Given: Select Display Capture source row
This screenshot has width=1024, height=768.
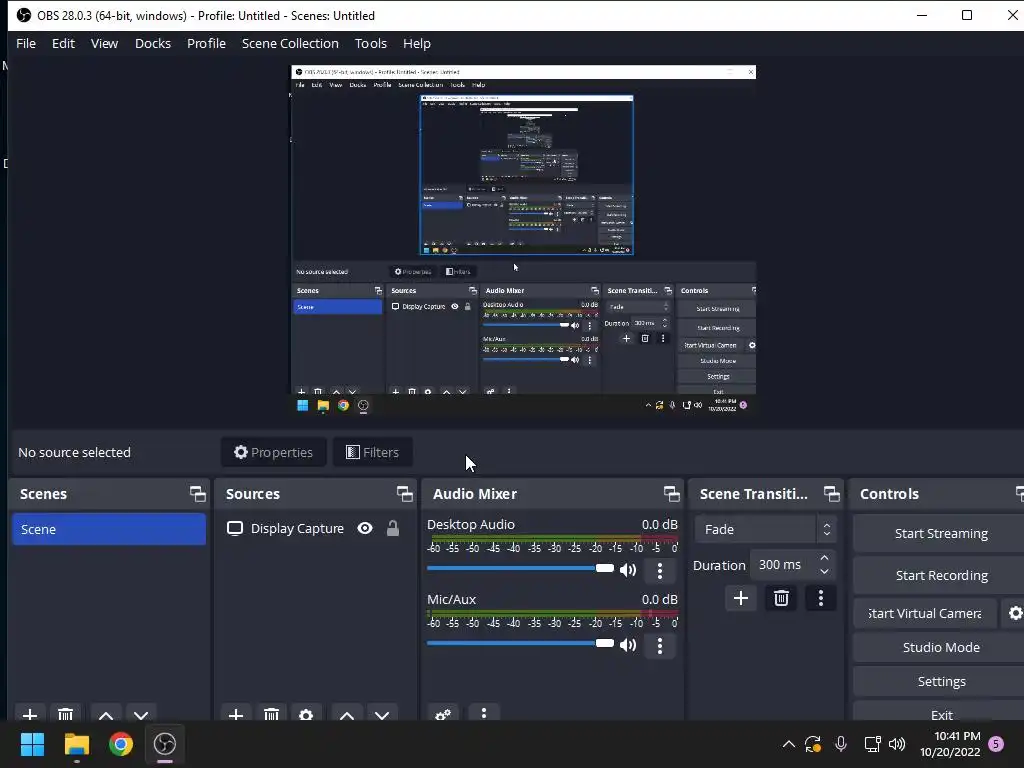Looking at the screenshot, I should click(316, 528).
